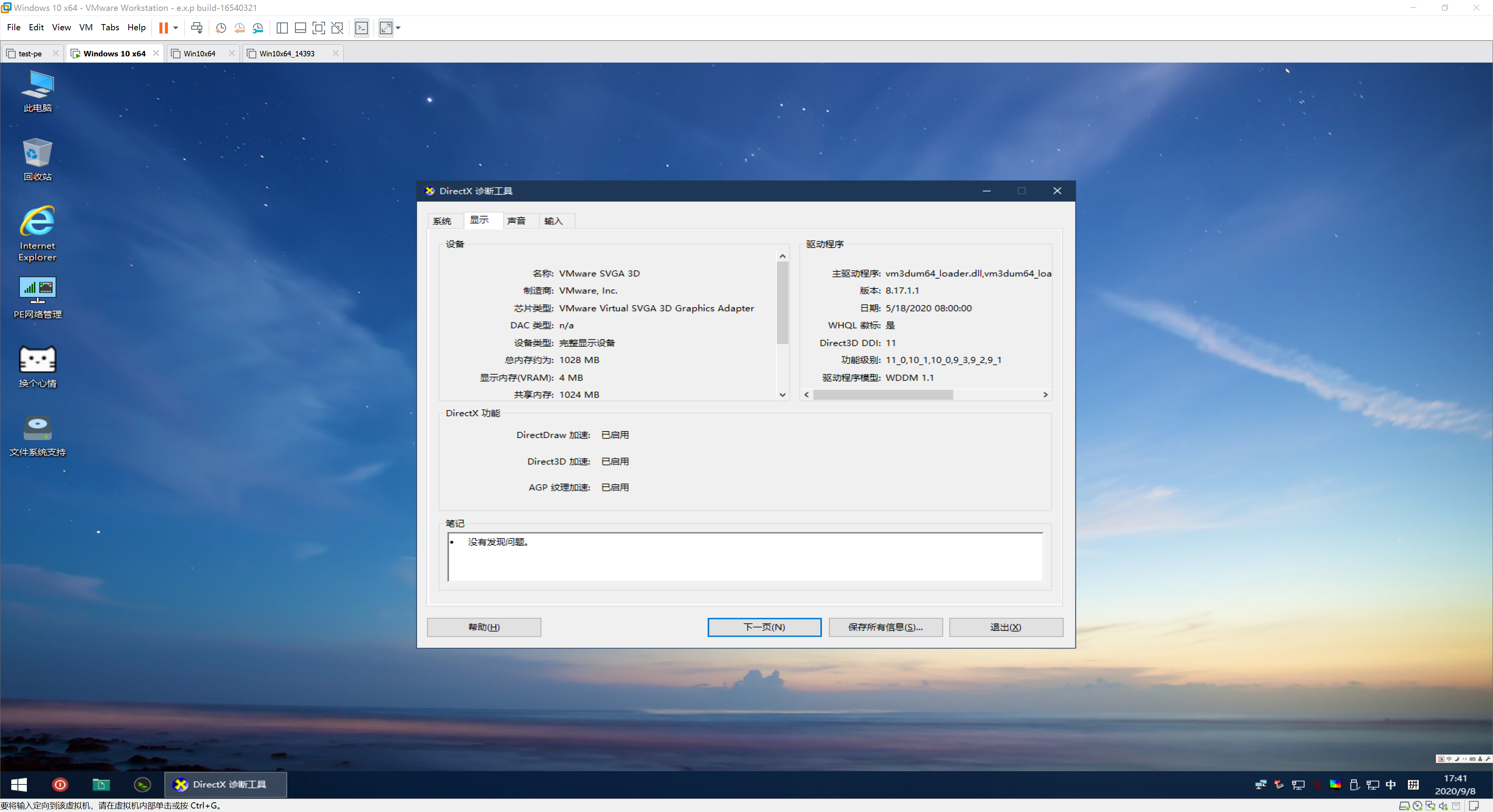The height and width of the screenshot is (812, 1493).
Task: Open the Windows Start menu
Action: coord(19,785)
